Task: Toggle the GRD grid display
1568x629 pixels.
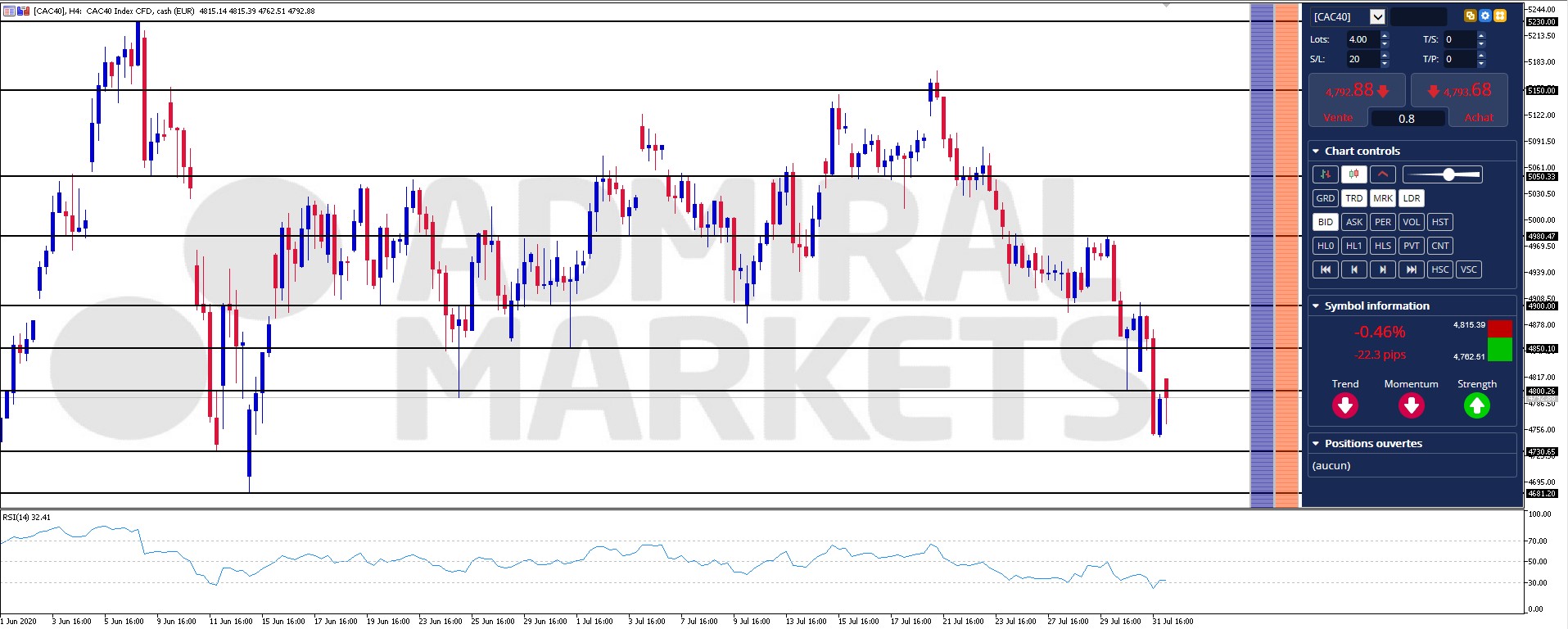Action: [1325, 198]
